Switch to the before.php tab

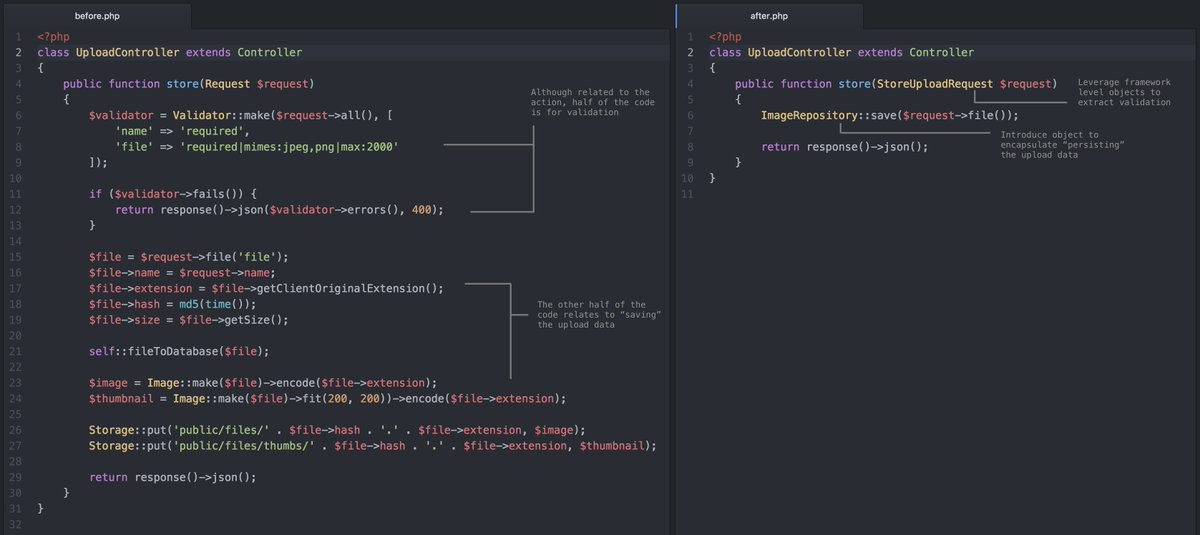pyautogui.click(x=95, y=17)
